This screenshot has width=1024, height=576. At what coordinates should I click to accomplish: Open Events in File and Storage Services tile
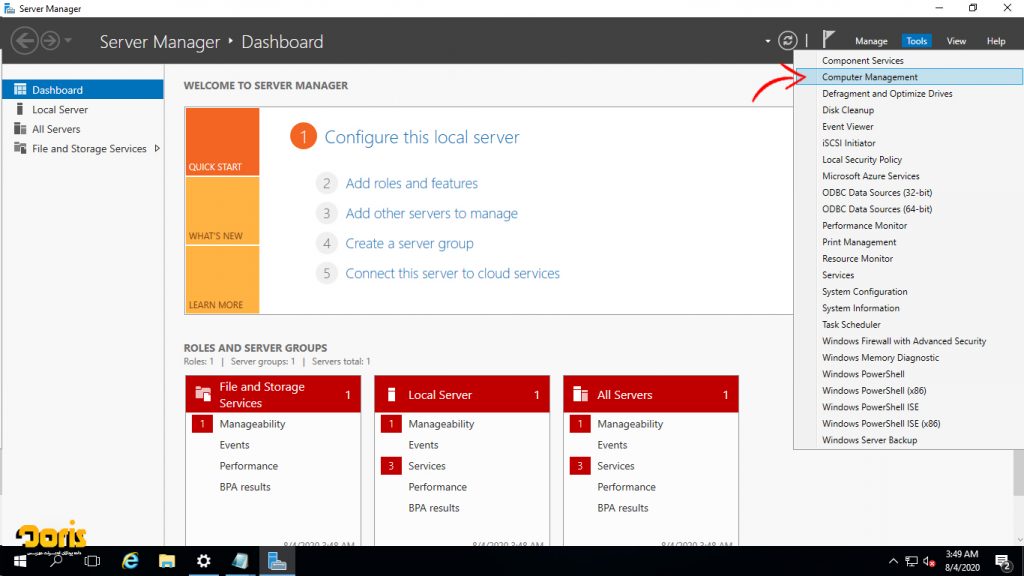click(234, 445)
